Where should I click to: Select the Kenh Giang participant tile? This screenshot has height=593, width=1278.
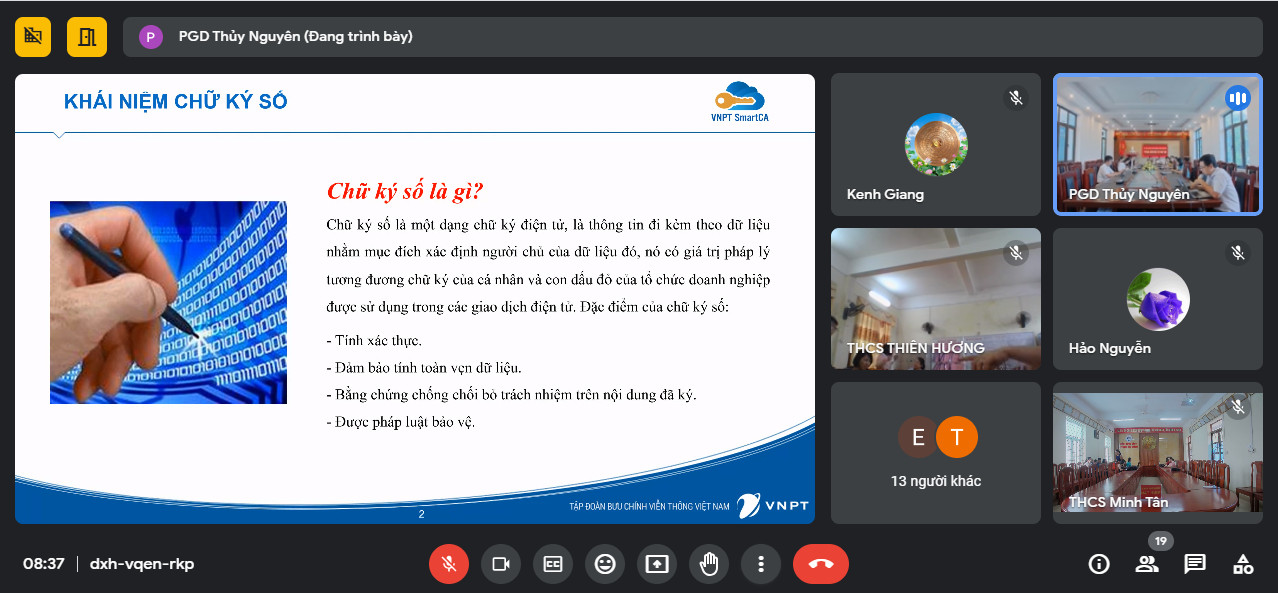point(935,145)
